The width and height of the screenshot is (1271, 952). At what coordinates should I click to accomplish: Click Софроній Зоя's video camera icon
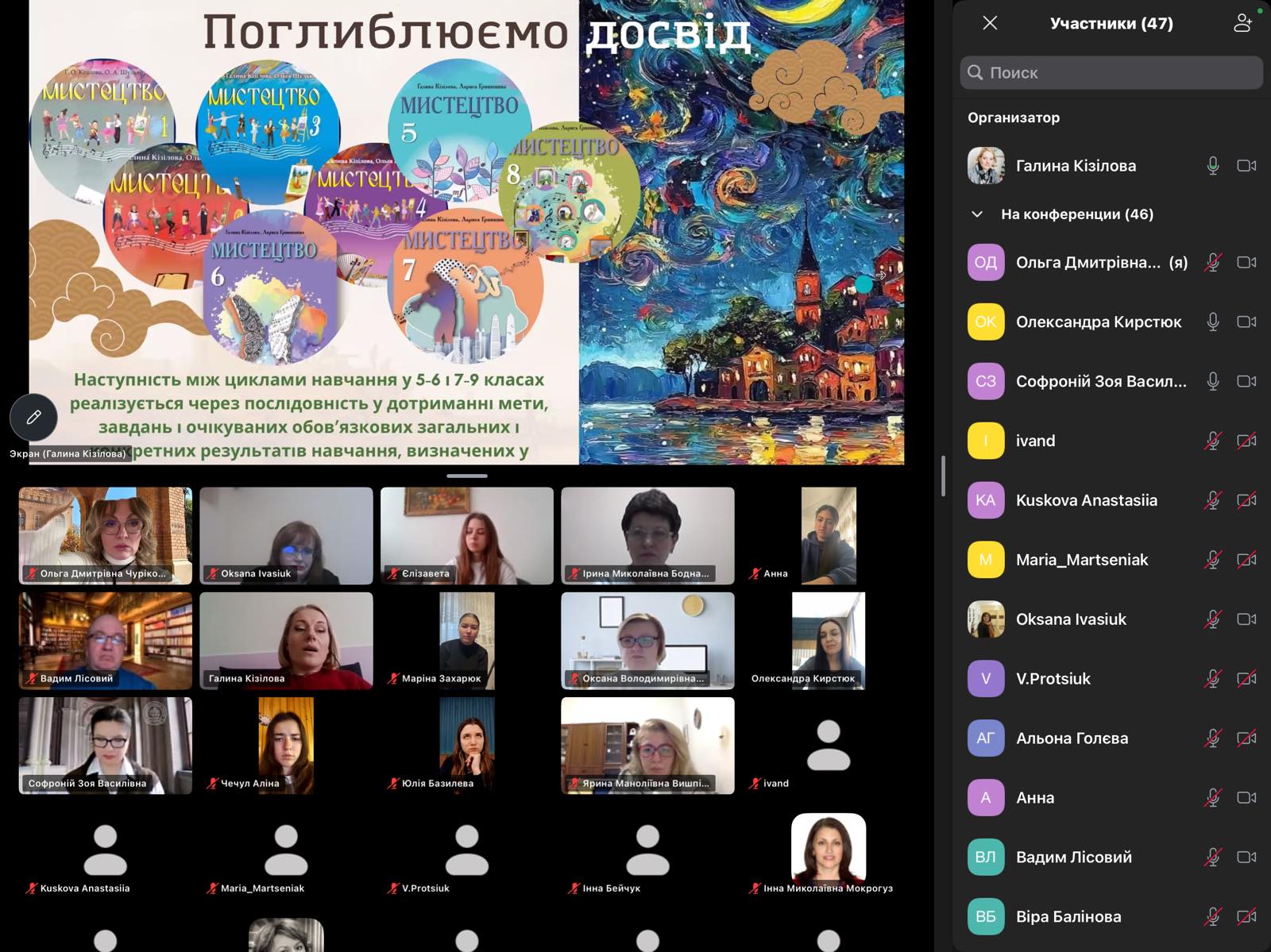click(x=1246, y=381)
